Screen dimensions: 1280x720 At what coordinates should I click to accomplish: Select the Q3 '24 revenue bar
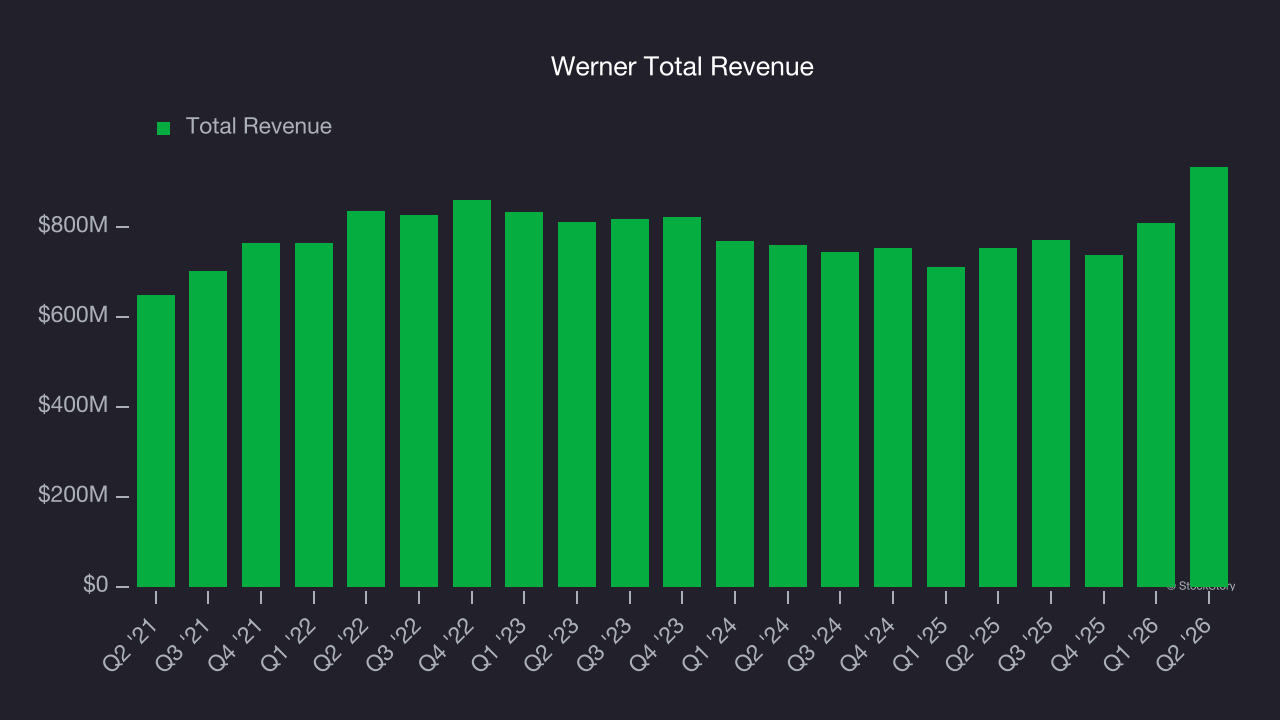(840, 419)
